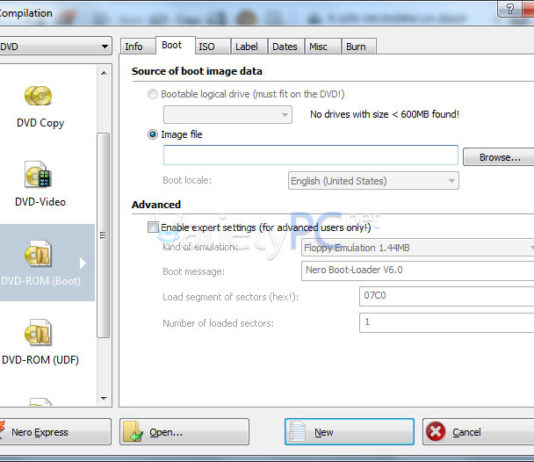534x462 pixels.
Task: Click the 'No drives with size < 600MB found!' text
Action: point(384,114)
